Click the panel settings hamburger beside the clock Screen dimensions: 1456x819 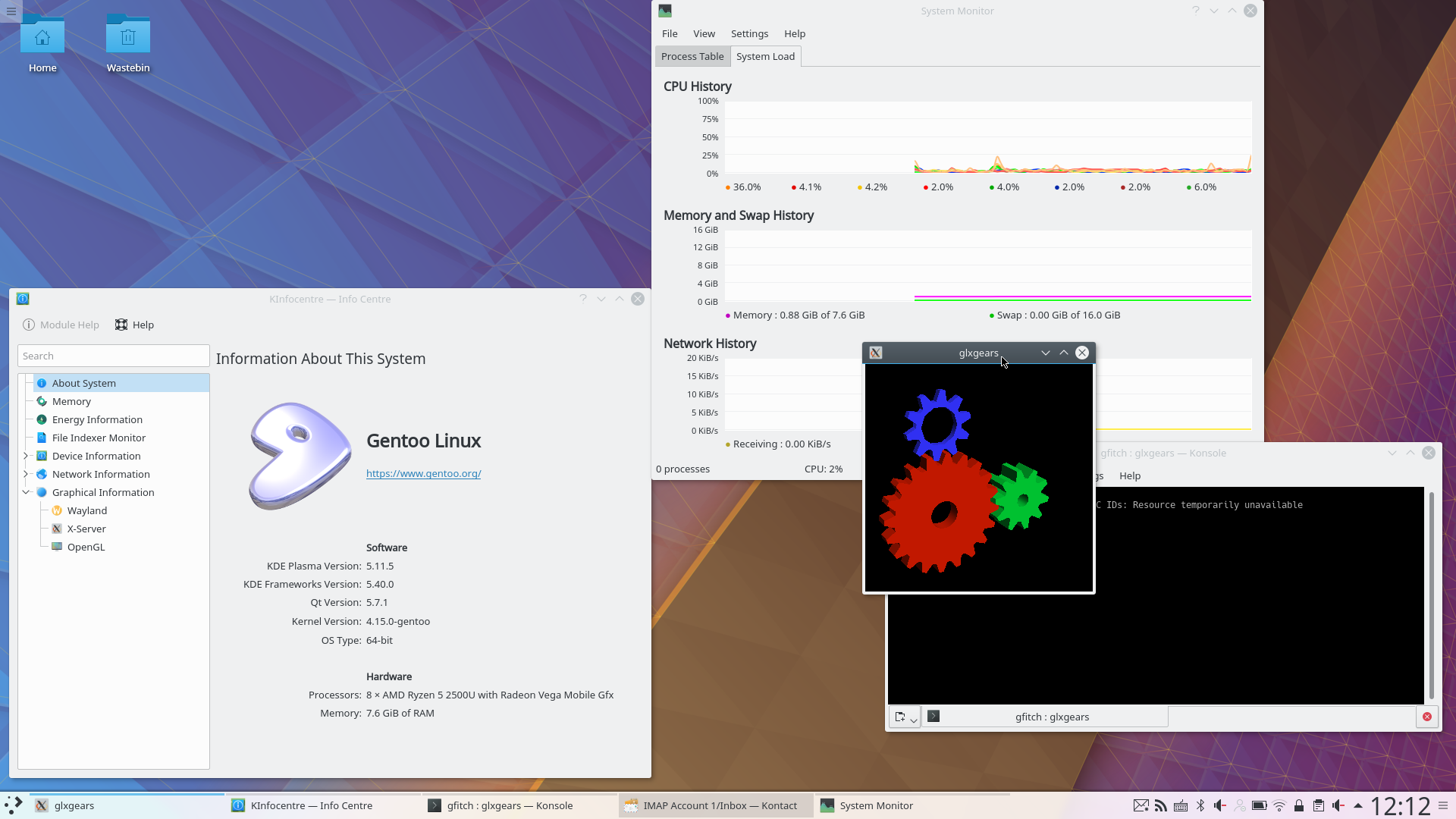click(1443, 805)
